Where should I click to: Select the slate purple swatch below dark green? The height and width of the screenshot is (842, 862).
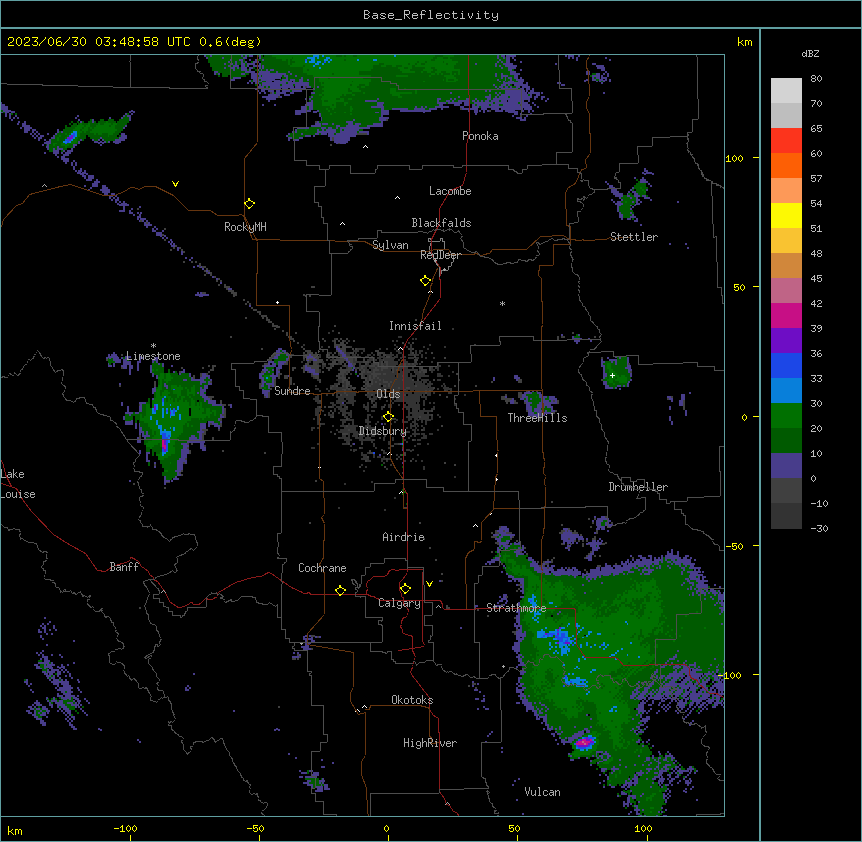[x=786, y=466]
